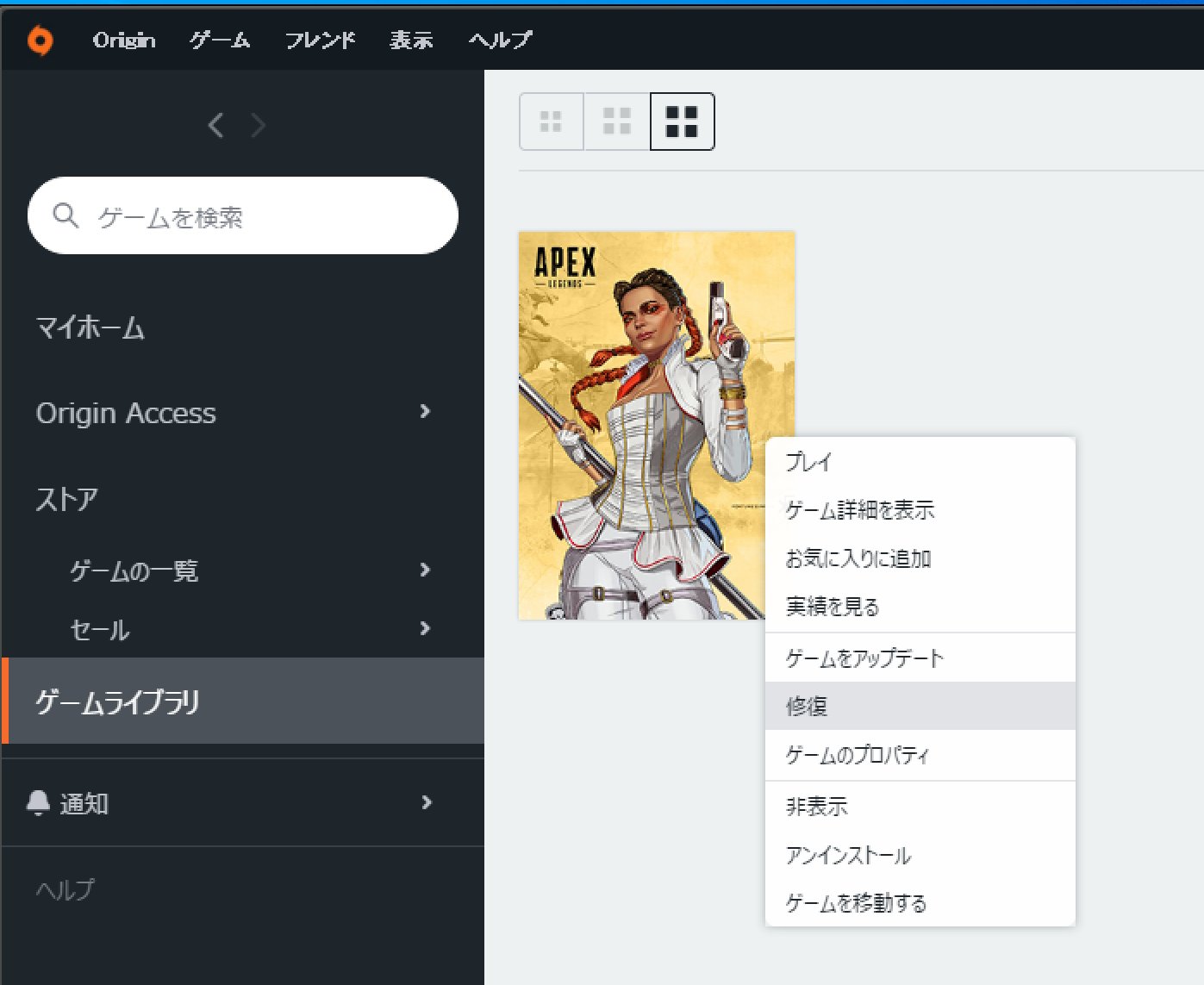Expand the ゲームの一覧 submenu arrow

pos(425,570)
